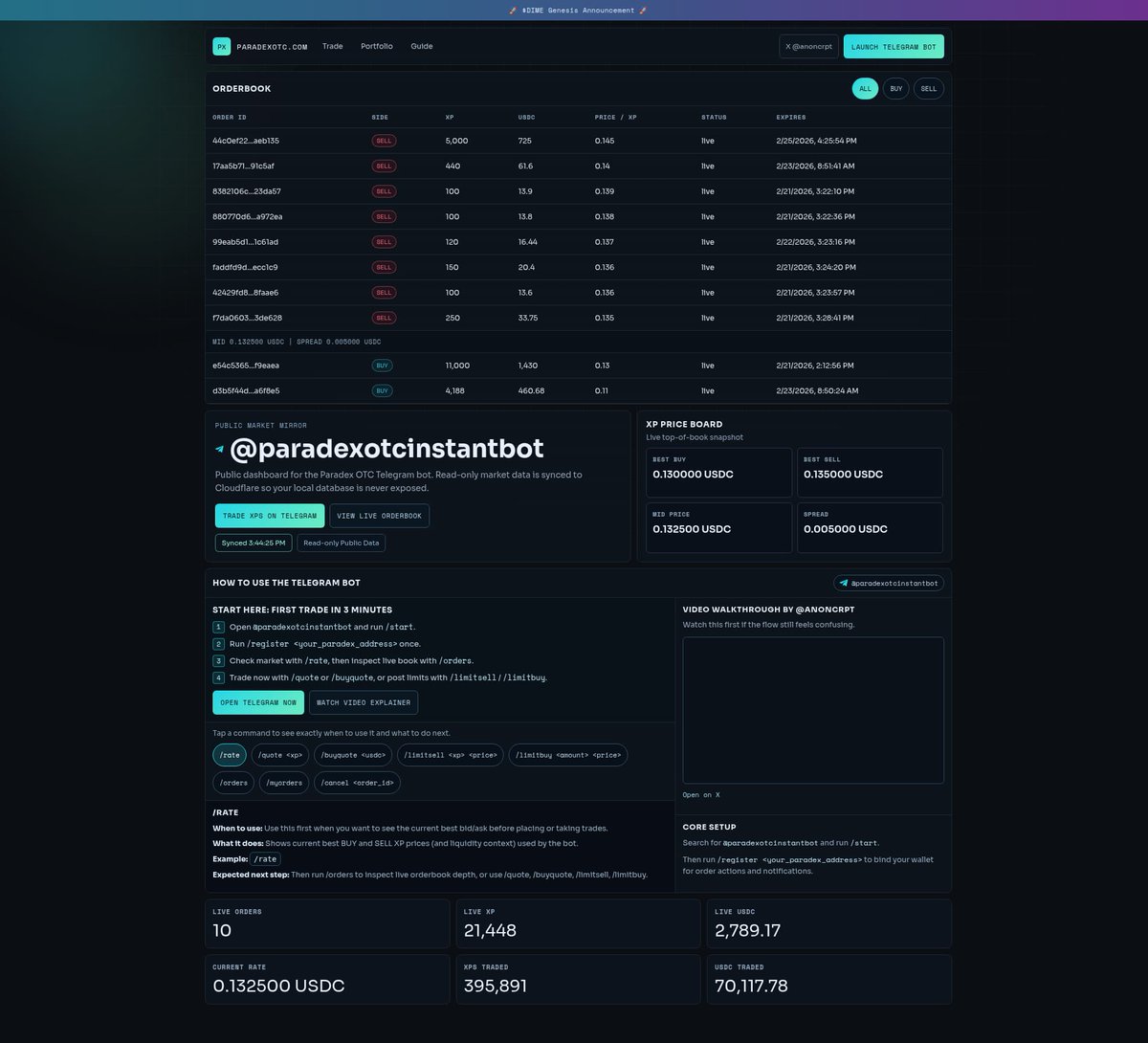Click Best Sell price card

870,473
